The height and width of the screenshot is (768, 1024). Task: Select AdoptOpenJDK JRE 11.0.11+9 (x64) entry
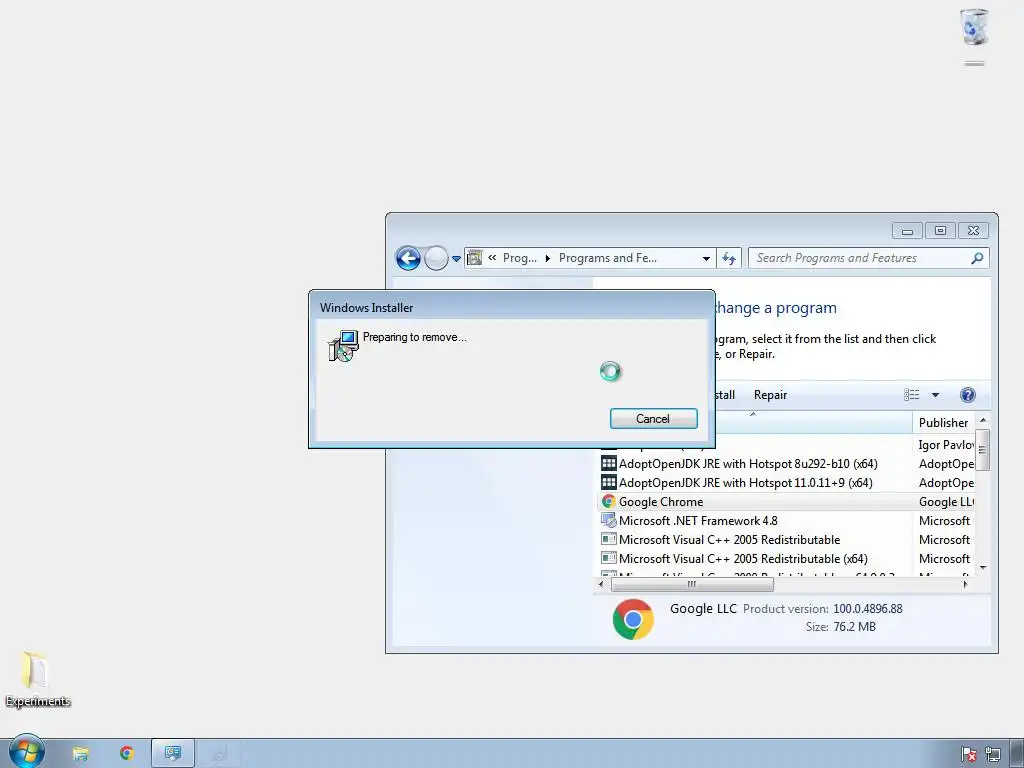click(x=745, y=483)
